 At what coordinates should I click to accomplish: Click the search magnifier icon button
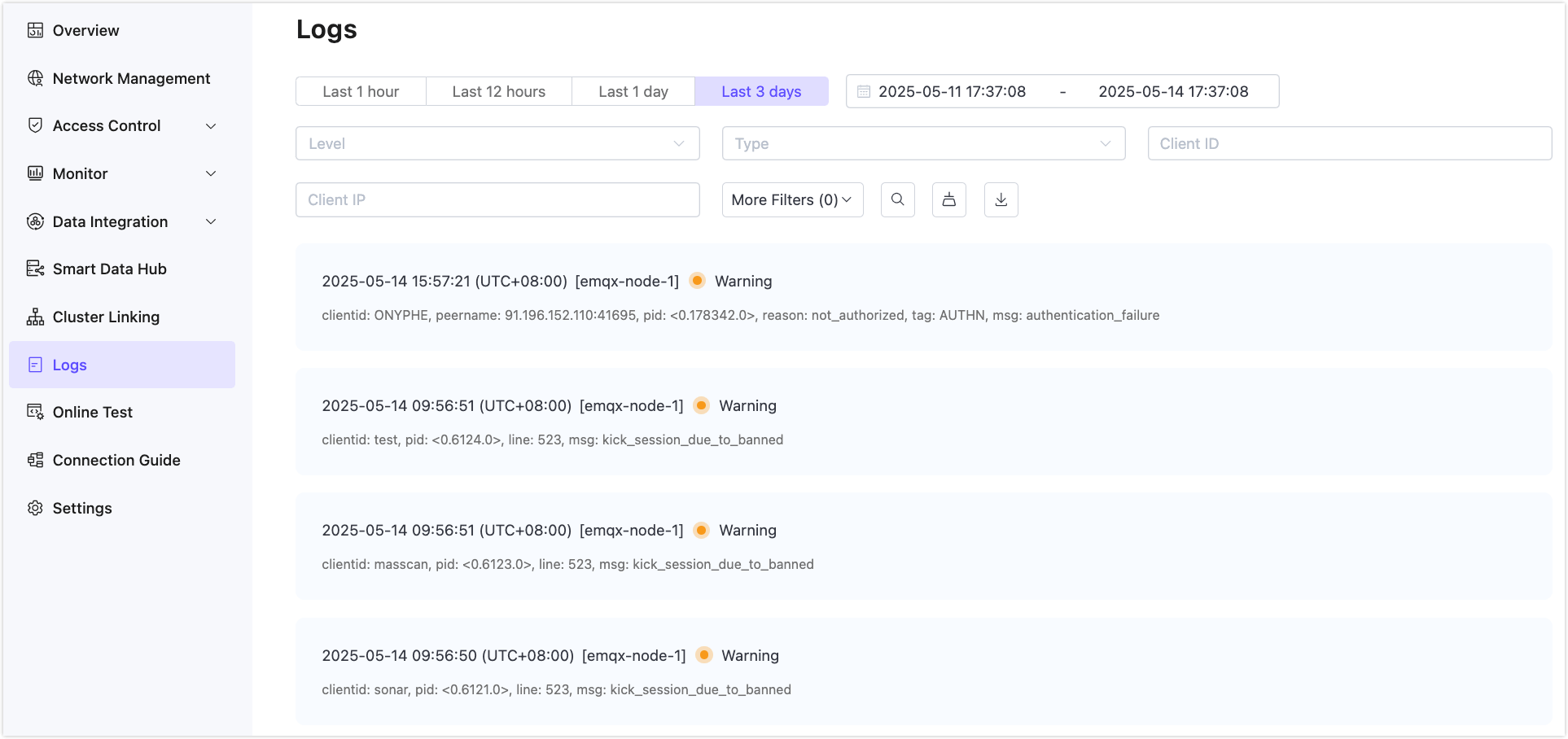pos(897,199)
